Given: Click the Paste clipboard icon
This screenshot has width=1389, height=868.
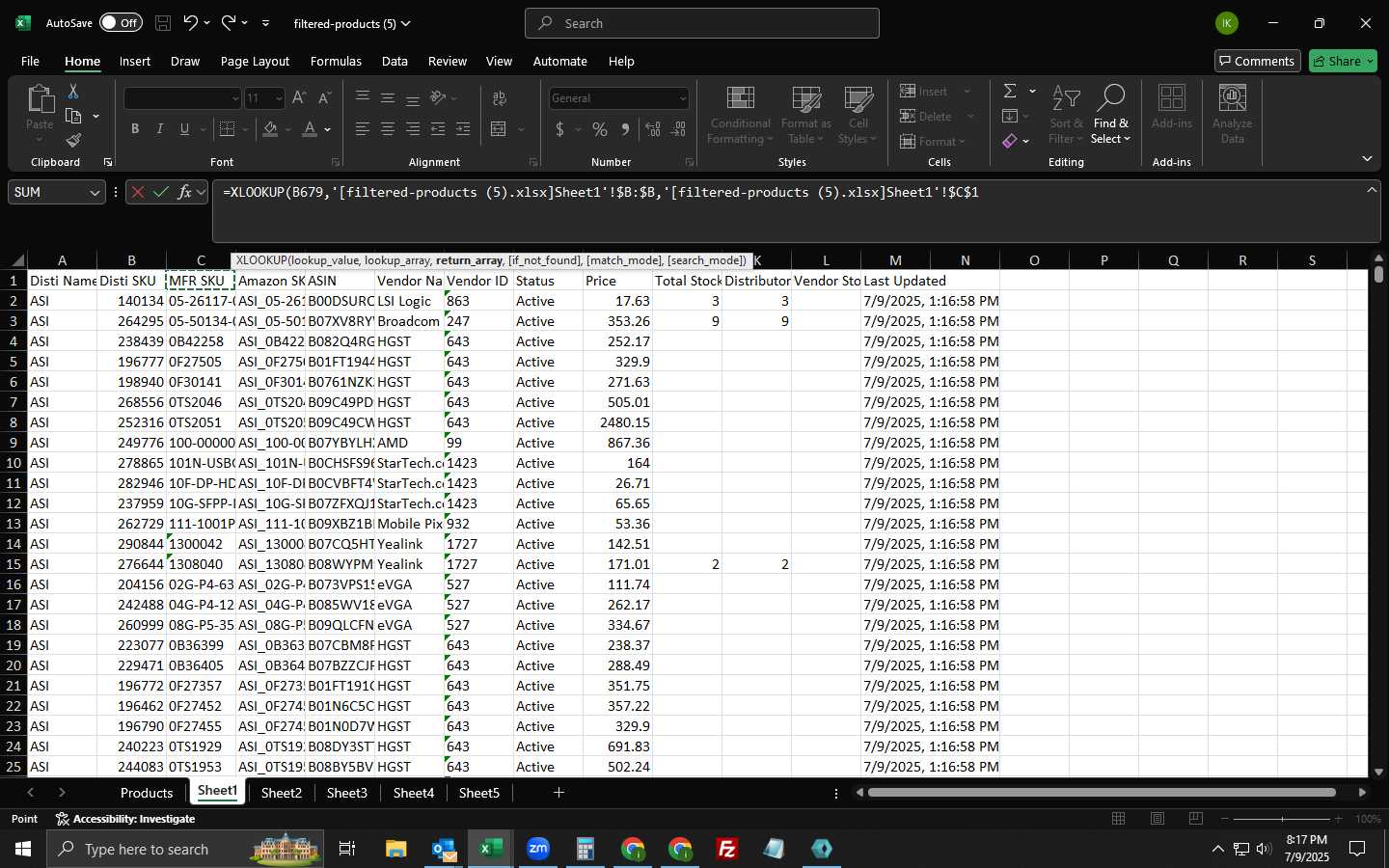Looking at the screenshot, I should coord(40,98).
